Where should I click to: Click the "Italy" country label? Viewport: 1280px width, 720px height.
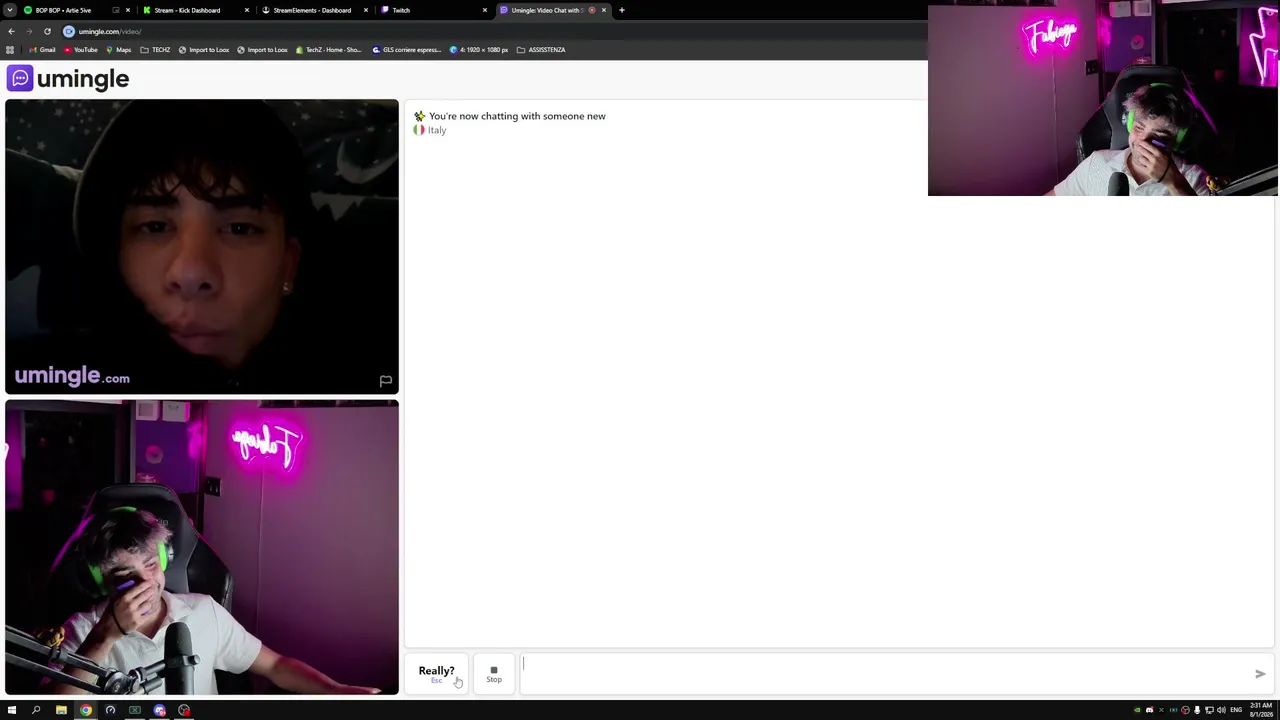click(x=437, y=130)
